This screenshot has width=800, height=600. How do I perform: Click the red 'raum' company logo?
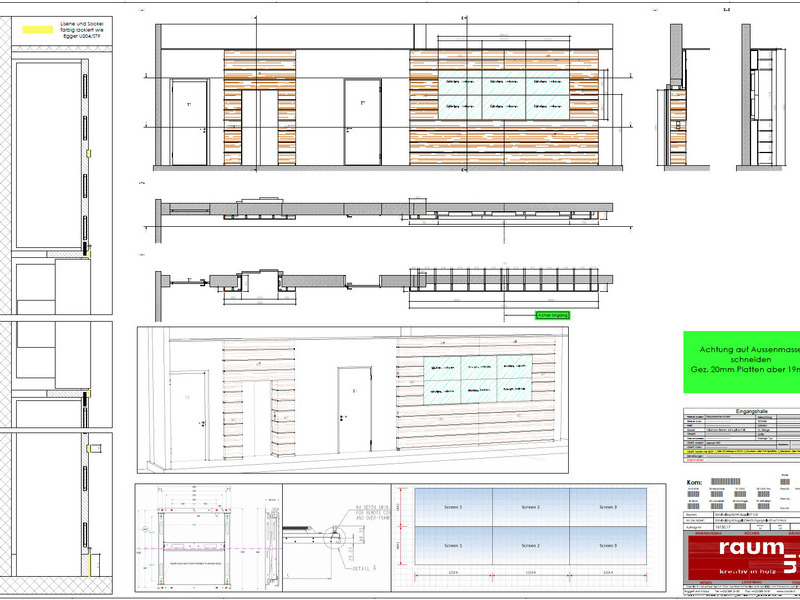(742, 556)
